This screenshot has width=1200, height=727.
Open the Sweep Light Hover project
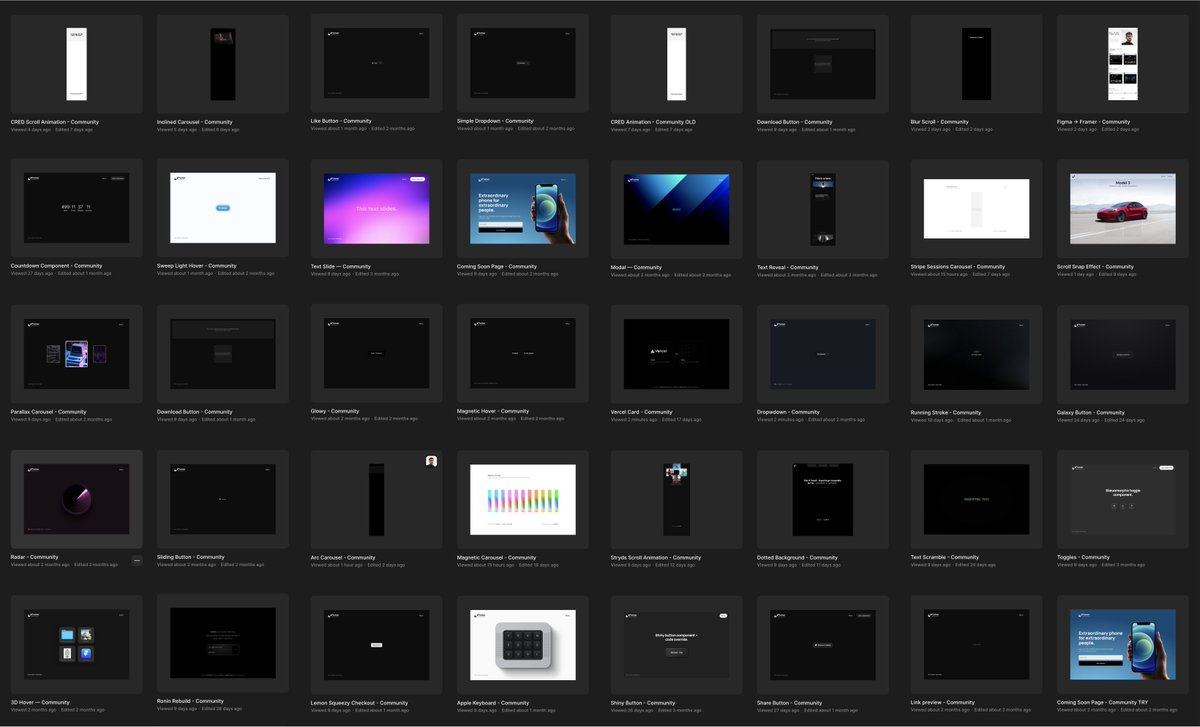click(222, 207)
